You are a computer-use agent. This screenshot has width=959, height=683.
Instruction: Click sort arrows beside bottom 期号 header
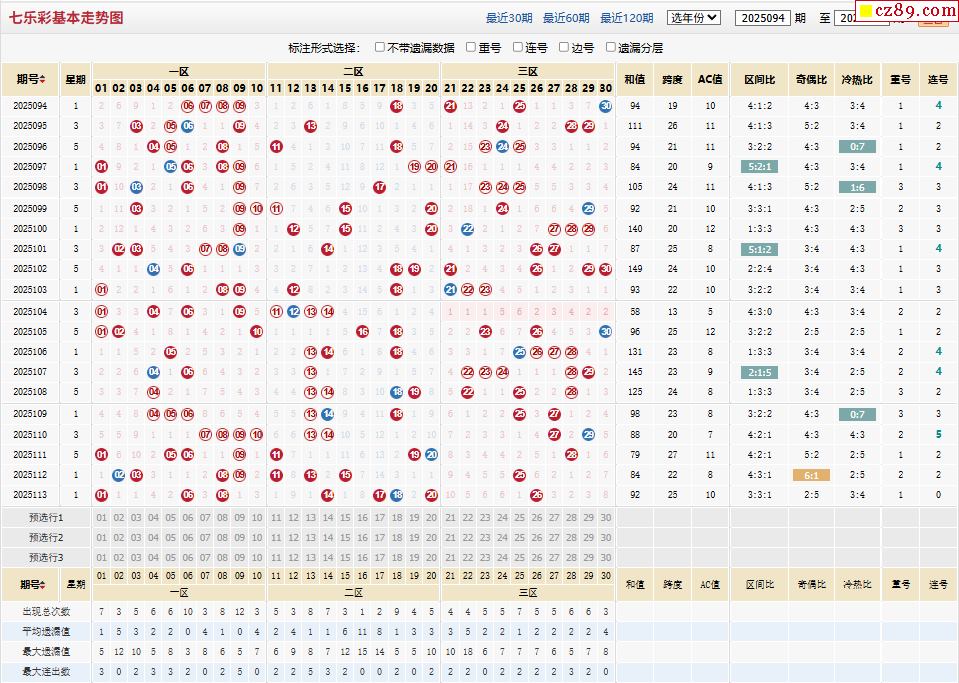click(x=42, y=585)
